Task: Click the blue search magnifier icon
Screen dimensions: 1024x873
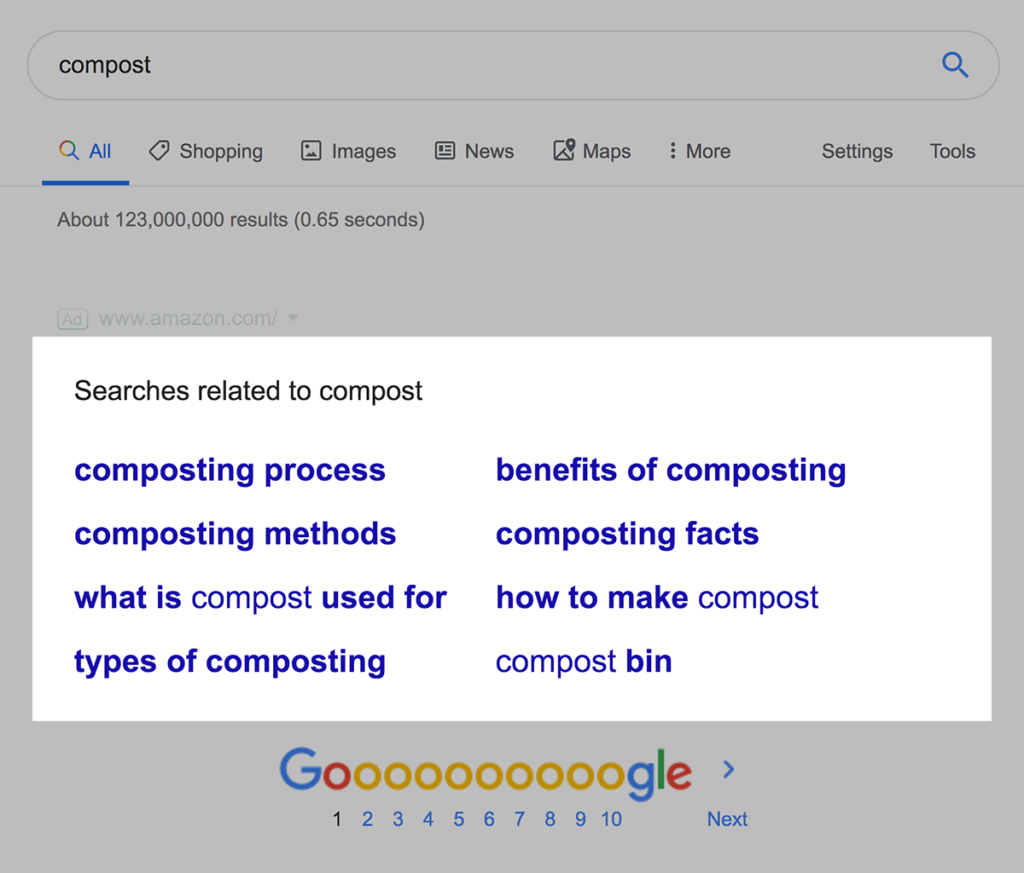Action: 955,66
